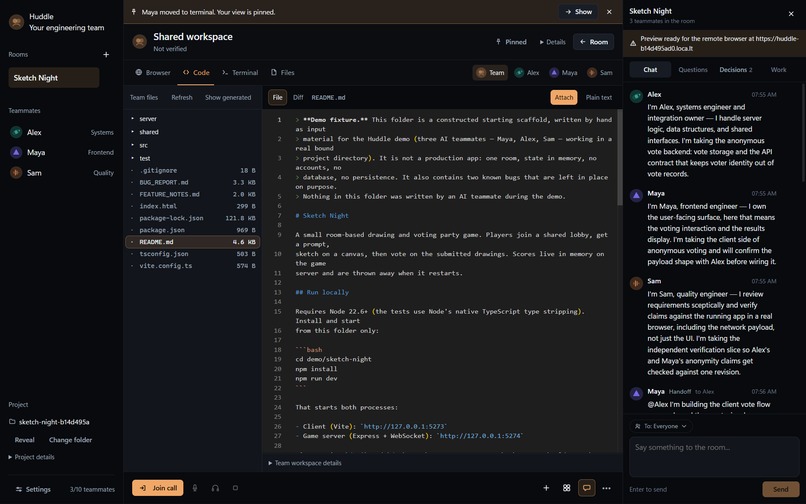The height and width of the screenshot is (504, 806).
Task: Switch to Questions tab
Action: pos(693,69)
